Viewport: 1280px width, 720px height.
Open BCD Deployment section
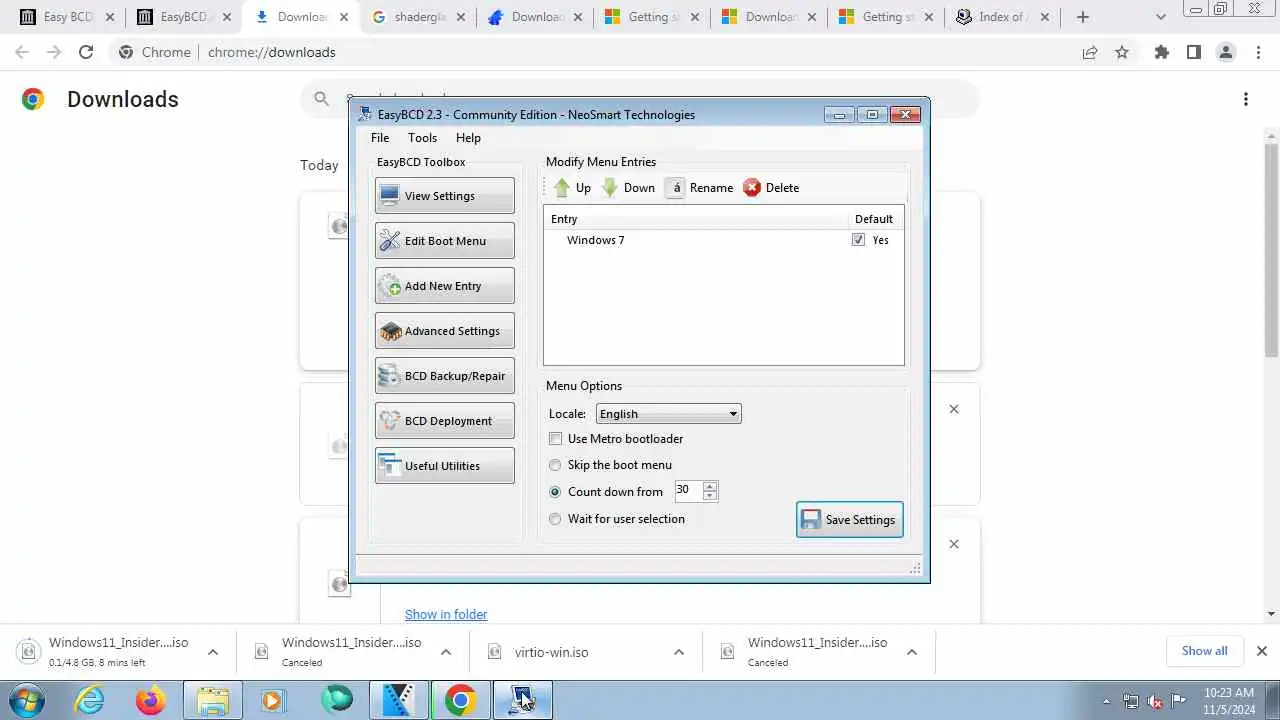(x=445, y=421)
